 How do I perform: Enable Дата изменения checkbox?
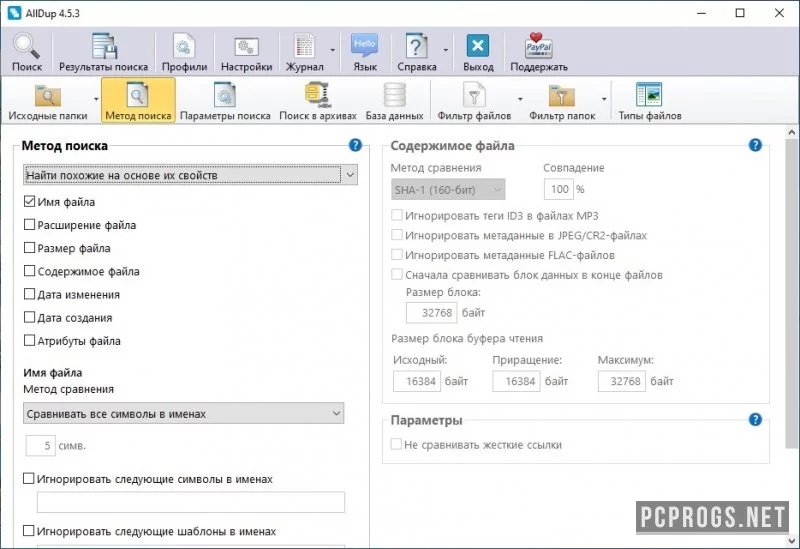point(30,294)
